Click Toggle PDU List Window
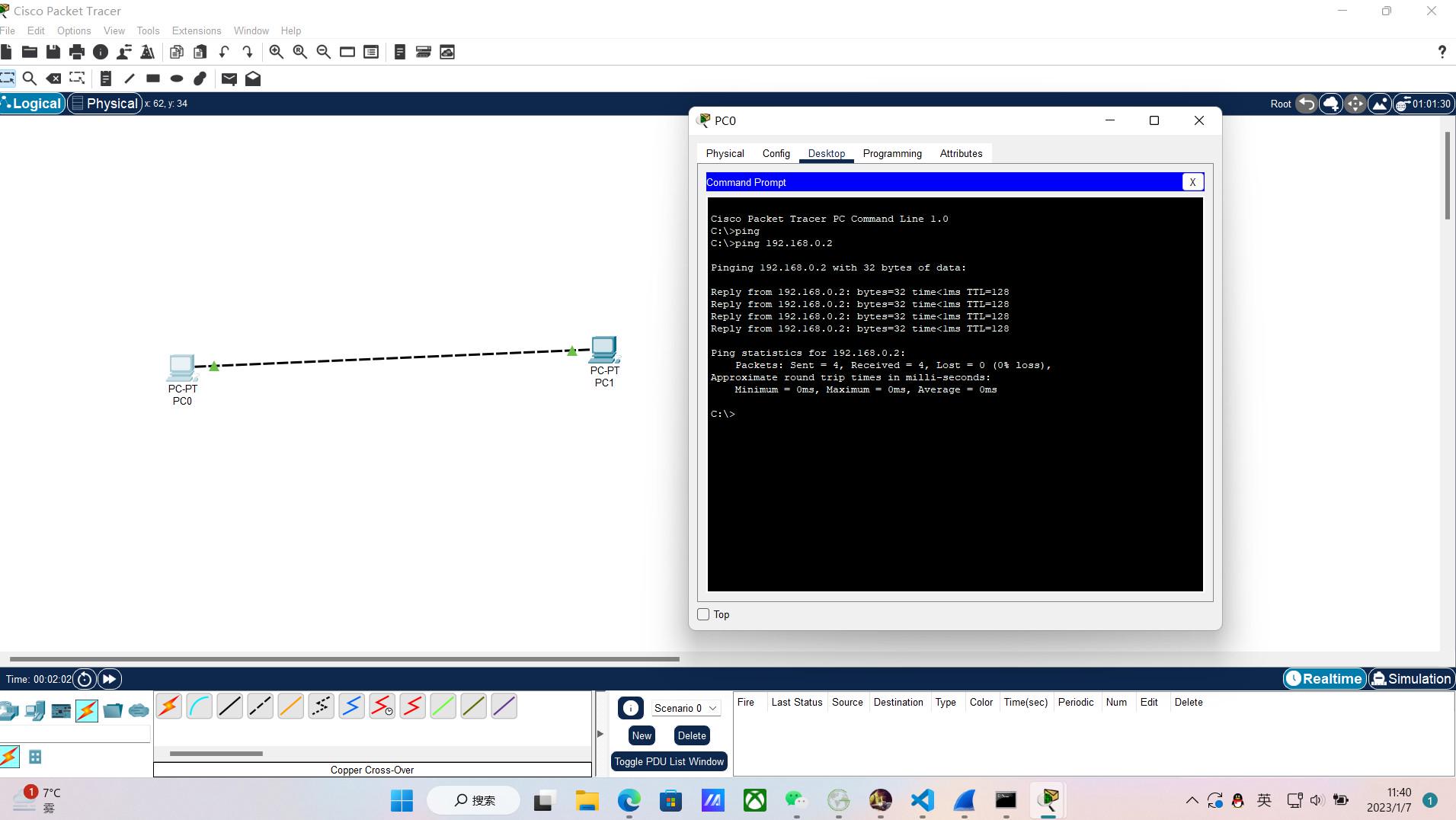Viewport: 1456px width, 820px height. pyautogui.click(x=669, y=761)
